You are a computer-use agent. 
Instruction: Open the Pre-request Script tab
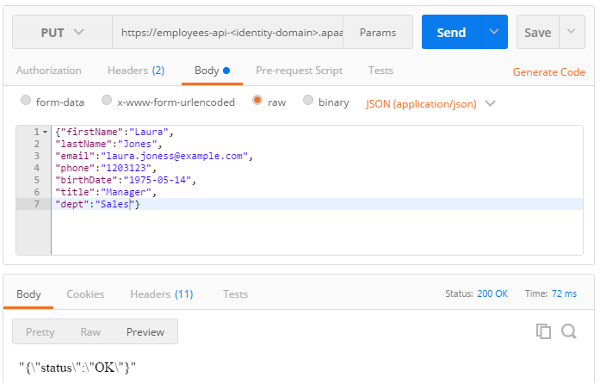299,70
